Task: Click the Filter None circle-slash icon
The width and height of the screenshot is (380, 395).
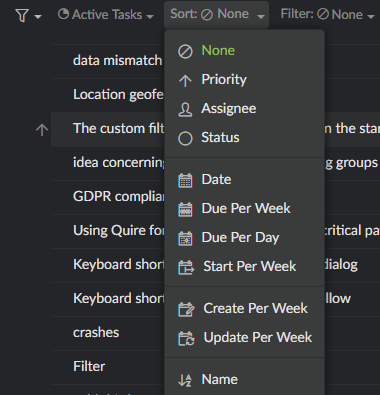Action: point(323,14)
